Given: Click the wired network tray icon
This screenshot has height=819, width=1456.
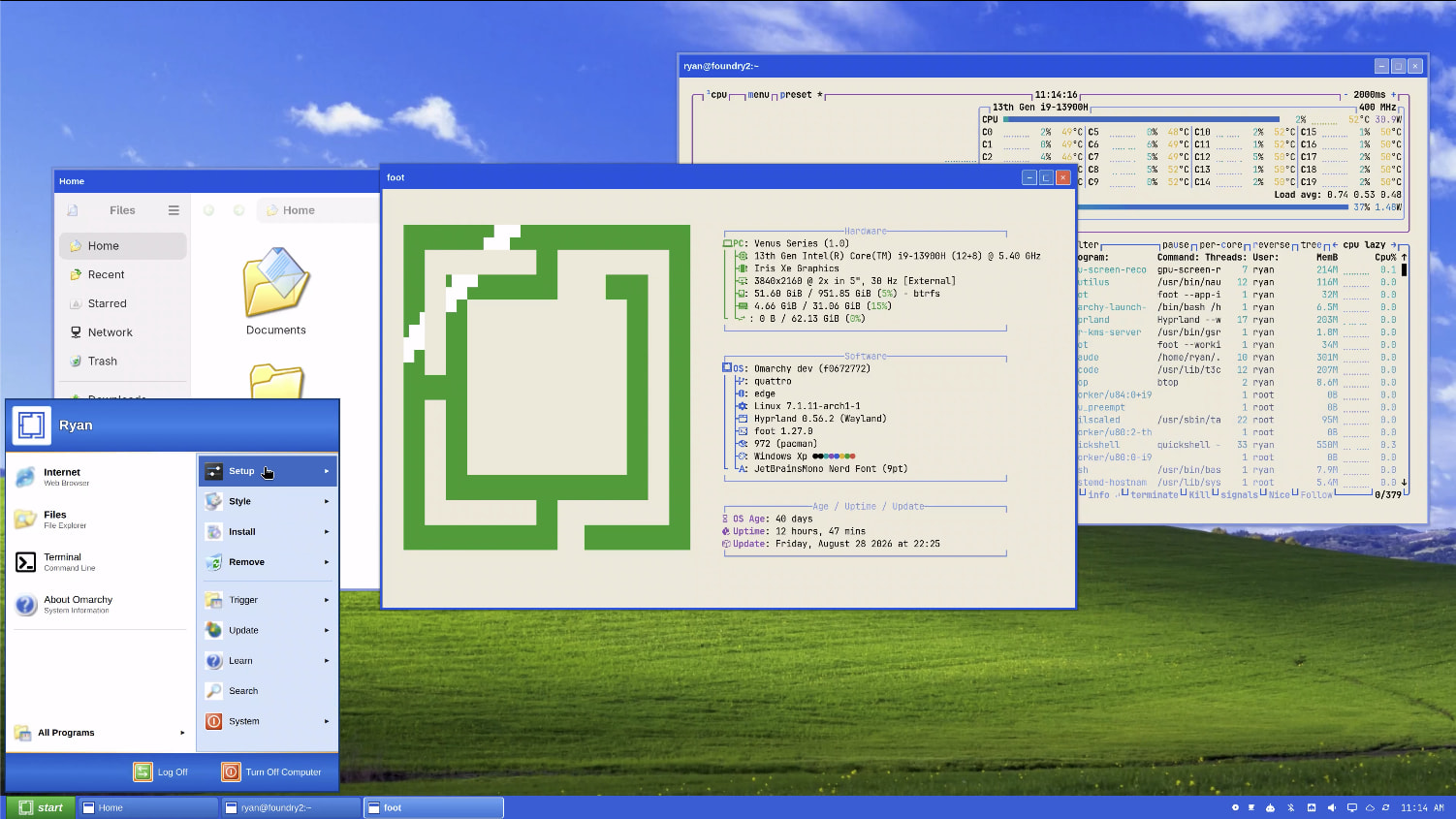Looking at the screenshot, I should click(x=1312, y=807).
